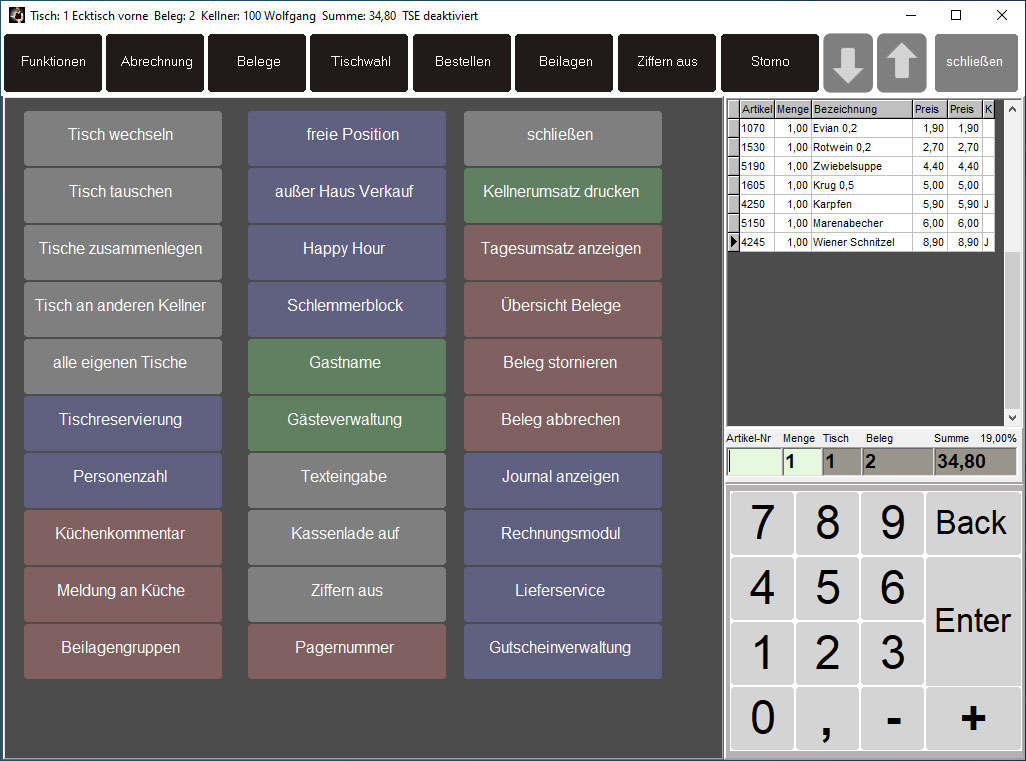Open Tischwahl from toolbar
The width and height of the screenshot is (1026, 761).
[x=359, y=62]
